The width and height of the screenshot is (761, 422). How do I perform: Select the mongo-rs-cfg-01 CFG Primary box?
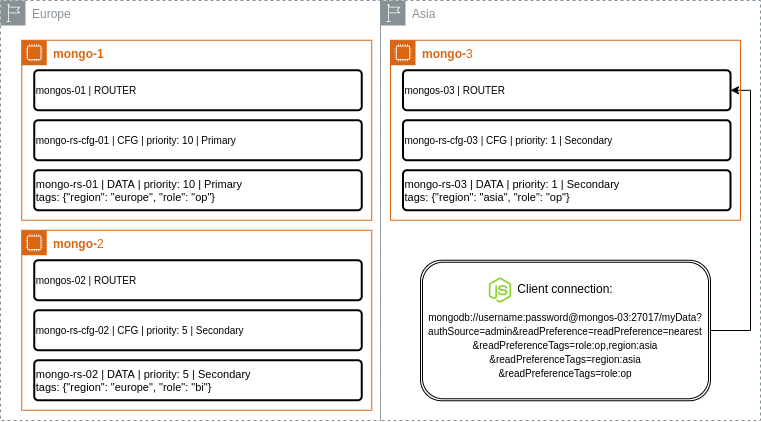pyautogui.click(x=197, y=140)
